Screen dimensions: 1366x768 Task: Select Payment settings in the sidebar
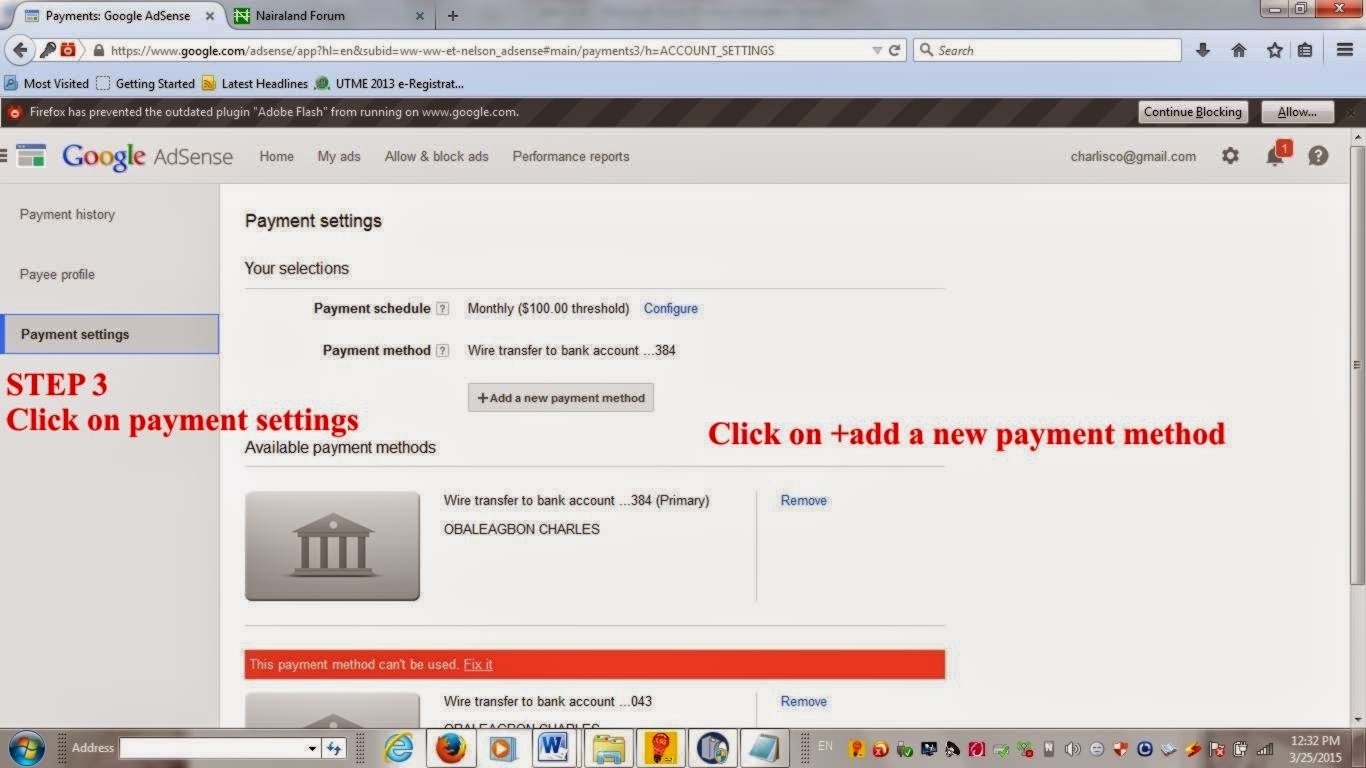click(x=110, y=334)
